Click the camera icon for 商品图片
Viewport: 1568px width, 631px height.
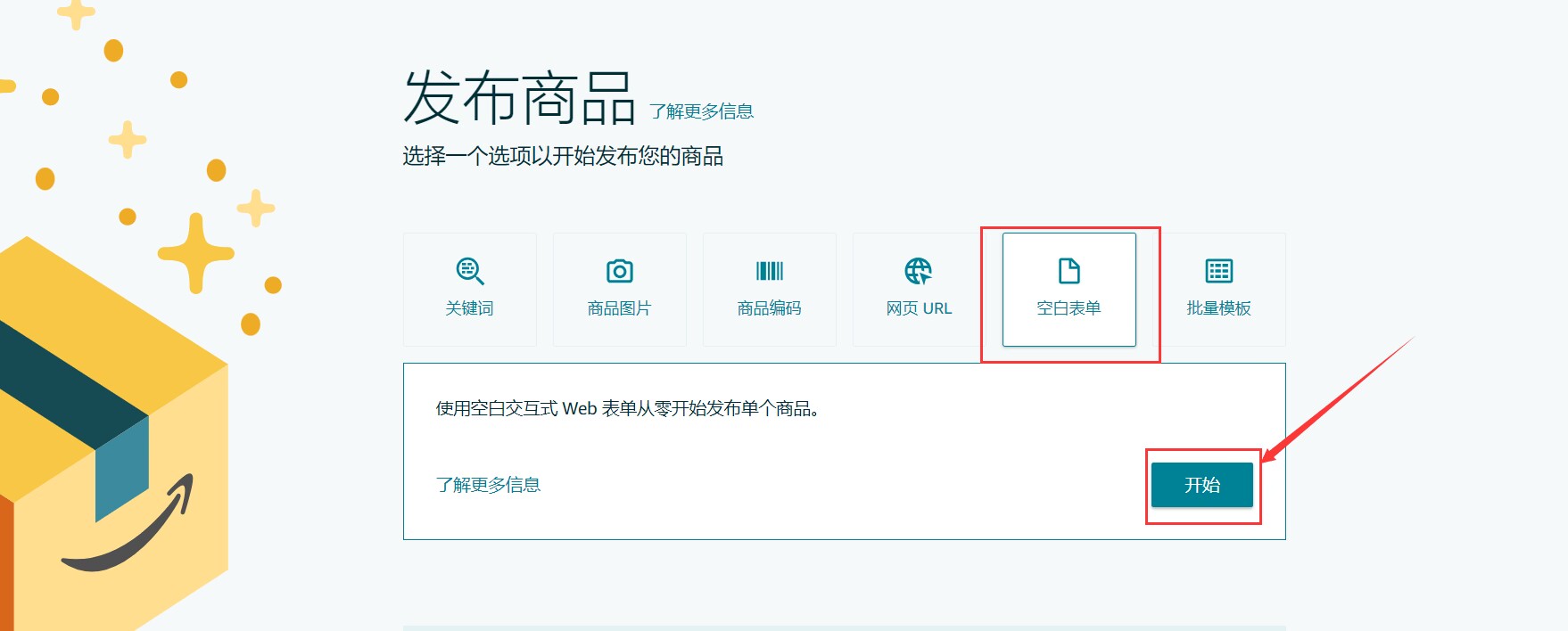tap(619, 271)
